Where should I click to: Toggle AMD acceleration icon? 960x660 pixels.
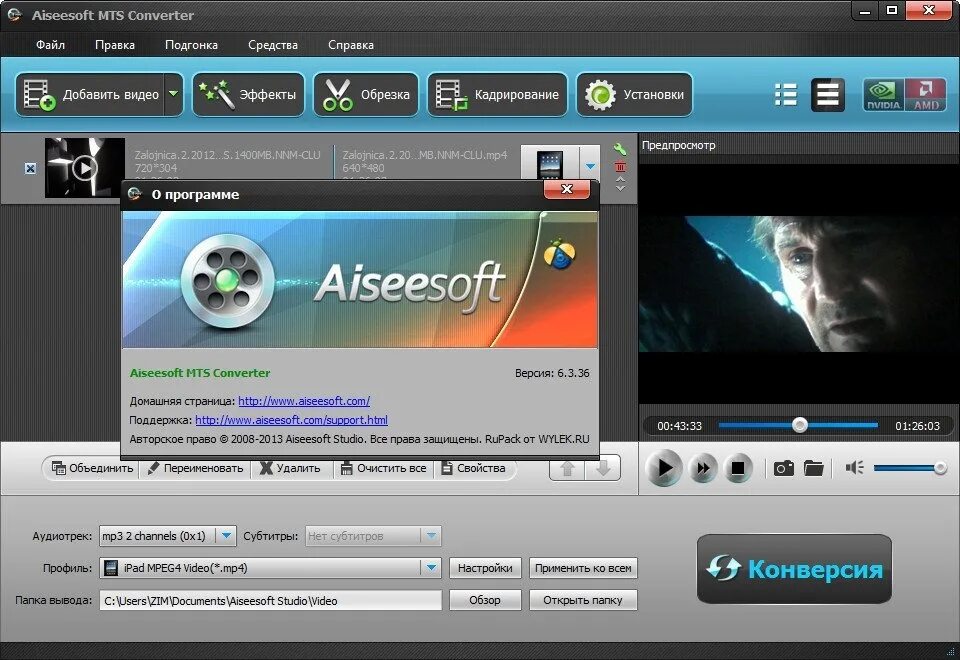pyautogui.click(x=925, y=95)
